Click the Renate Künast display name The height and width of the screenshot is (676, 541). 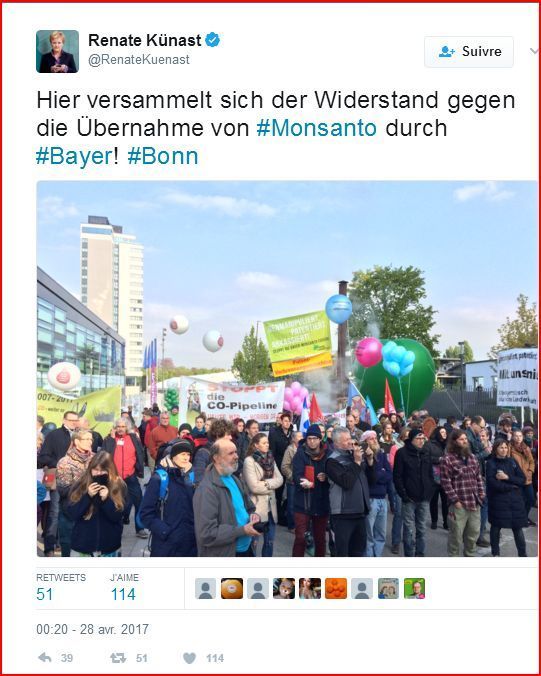point(145,41)
